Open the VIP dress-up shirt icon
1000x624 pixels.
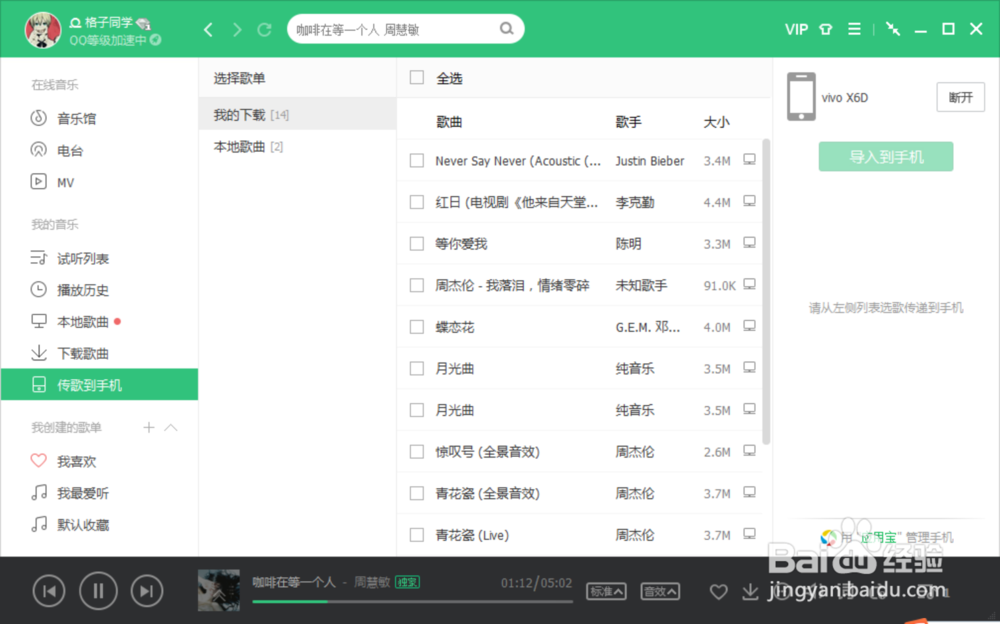pyautogui.click(x=825, y=29)
